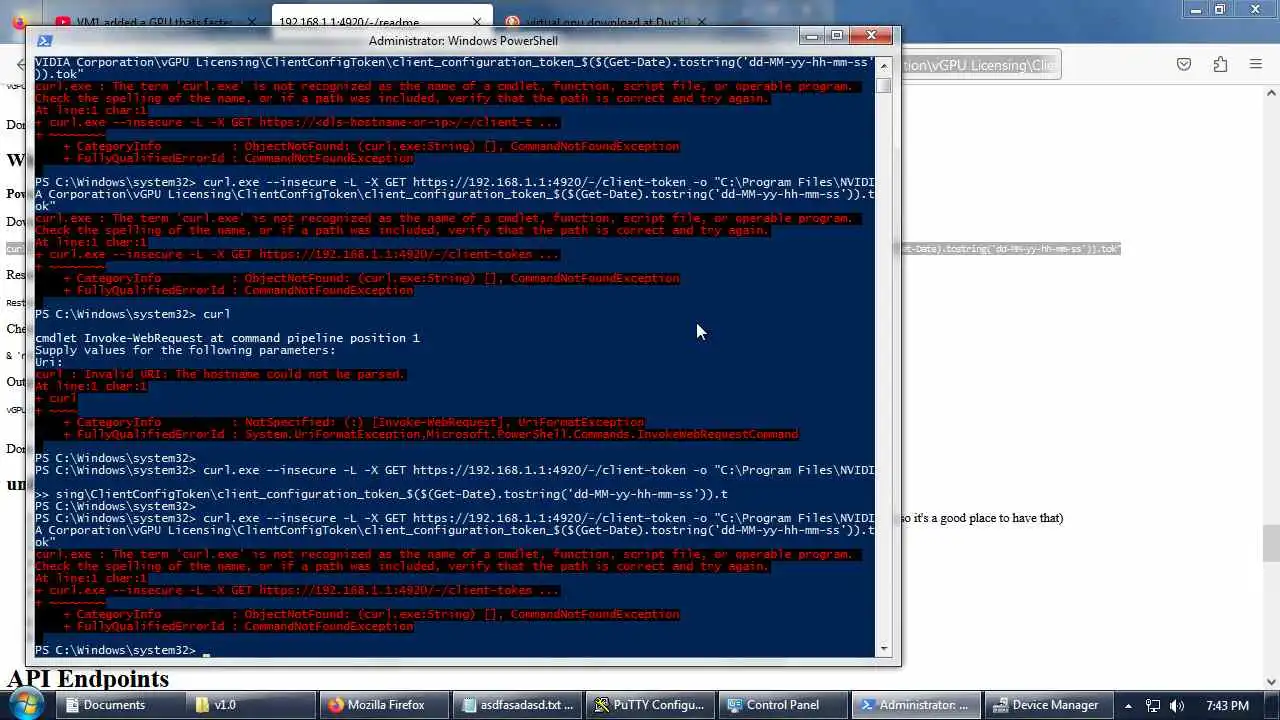
Task: Open Firefox hamburger application menu
Action: point(1256,64)
